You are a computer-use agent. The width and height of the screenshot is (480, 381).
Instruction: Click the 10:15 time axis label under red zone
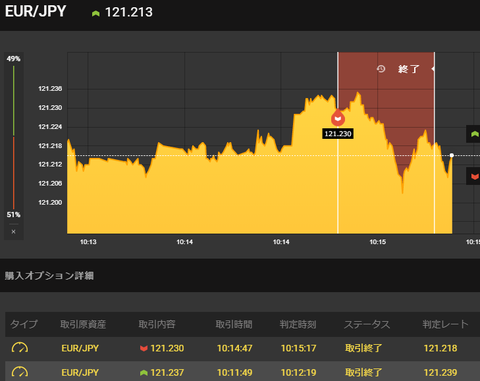[x=378, y=242]
